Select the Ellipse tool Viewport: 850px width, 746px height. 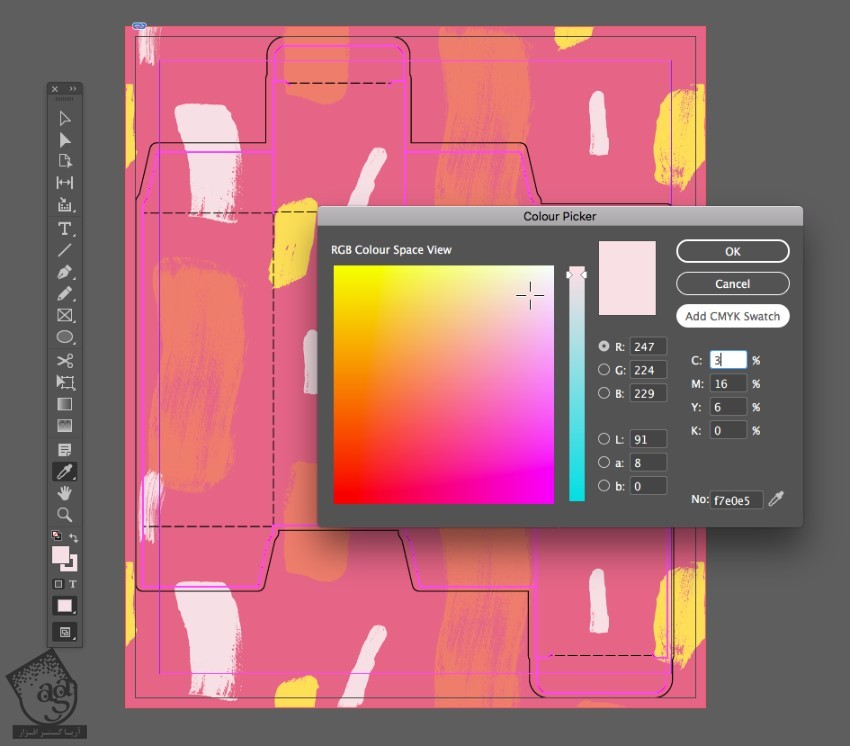65,337
